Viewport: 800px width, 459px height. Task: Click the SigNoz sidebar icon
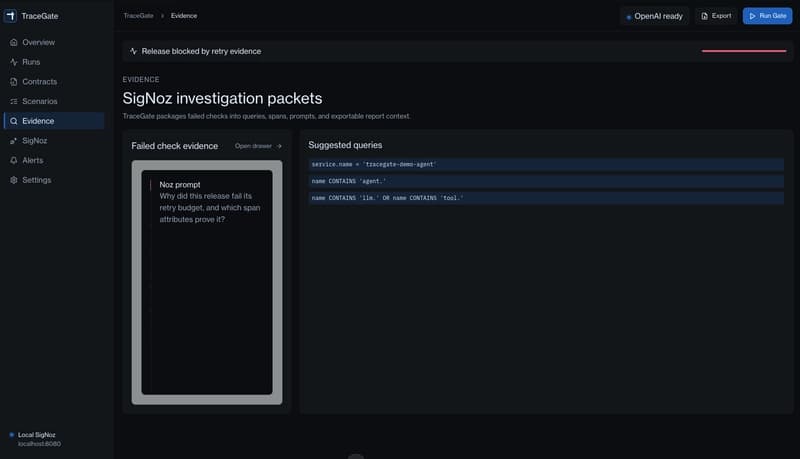pyautogui.click(x=14, y=141)
